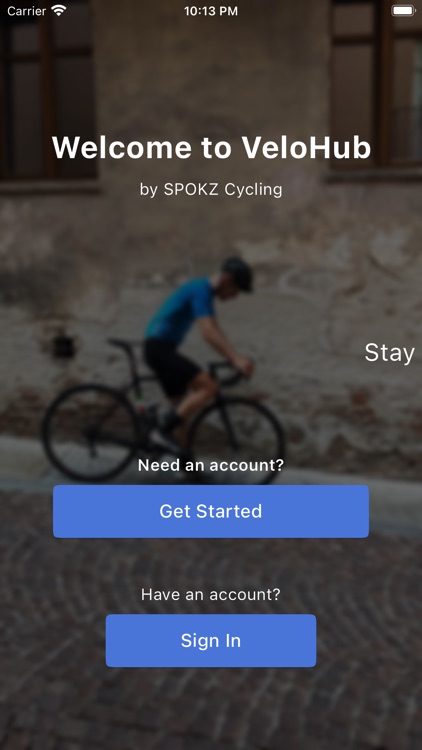Tap the Sign In button
The height and width of the screenshot is (750, 422).
[211, 640]
